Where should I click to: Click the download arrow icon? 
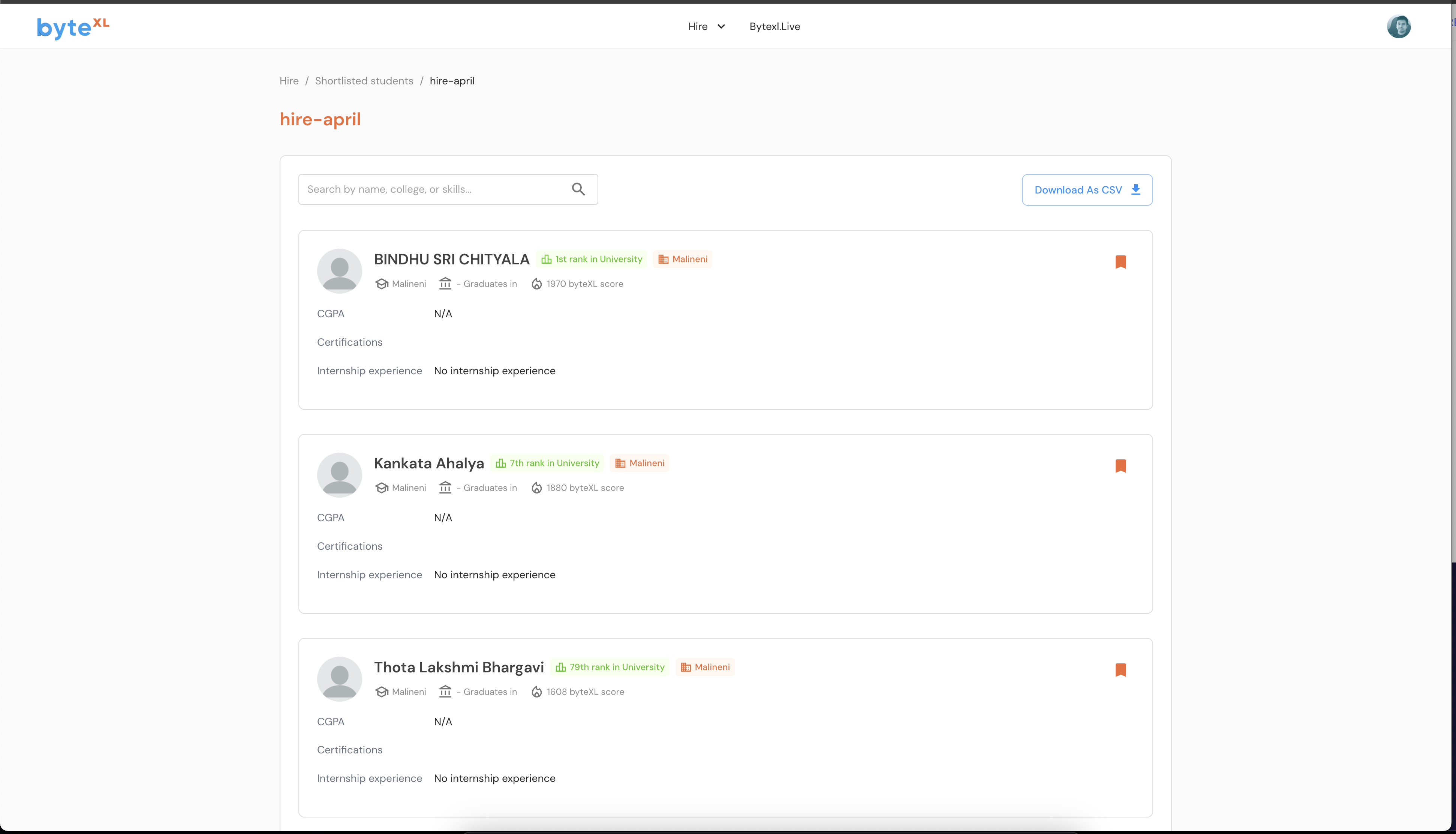pyautogui.click(x=1136, y=190)
